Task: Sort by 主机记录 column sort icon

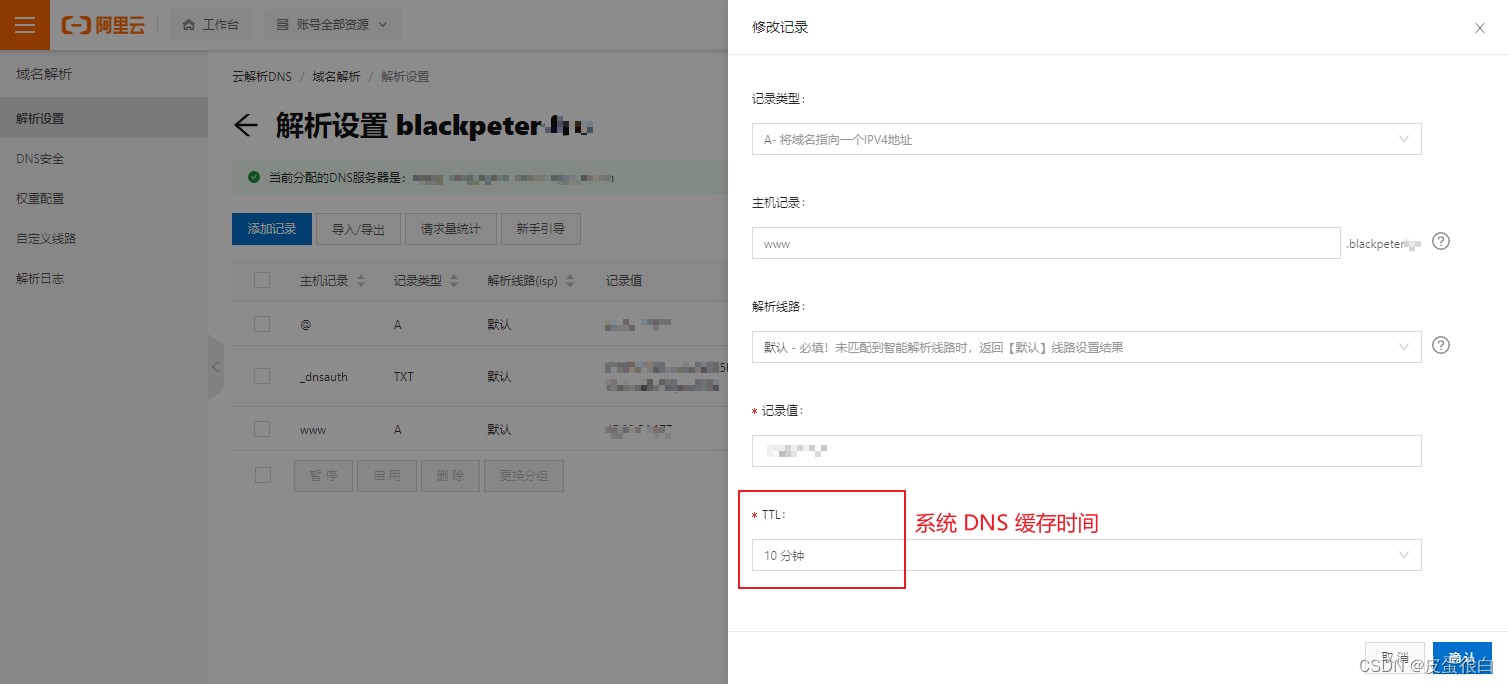Action: [x=361, y=281]
